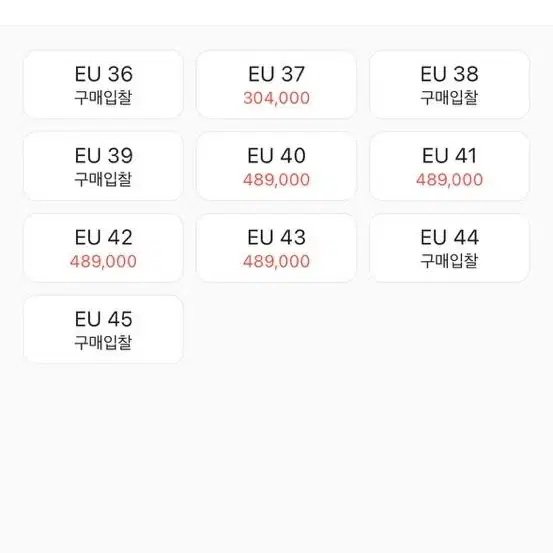
Task: Pick size EU 38
Action: tap(449, 84)
